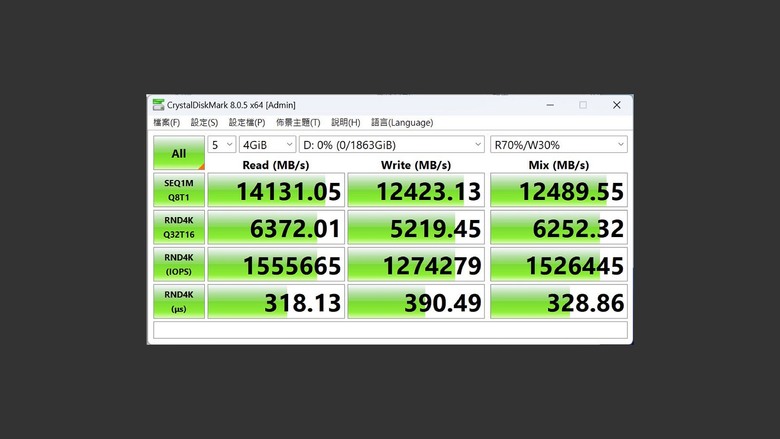
Task: Click the CrystalDiskMark app icon in title bar
Action: click(x=158, y=104)
